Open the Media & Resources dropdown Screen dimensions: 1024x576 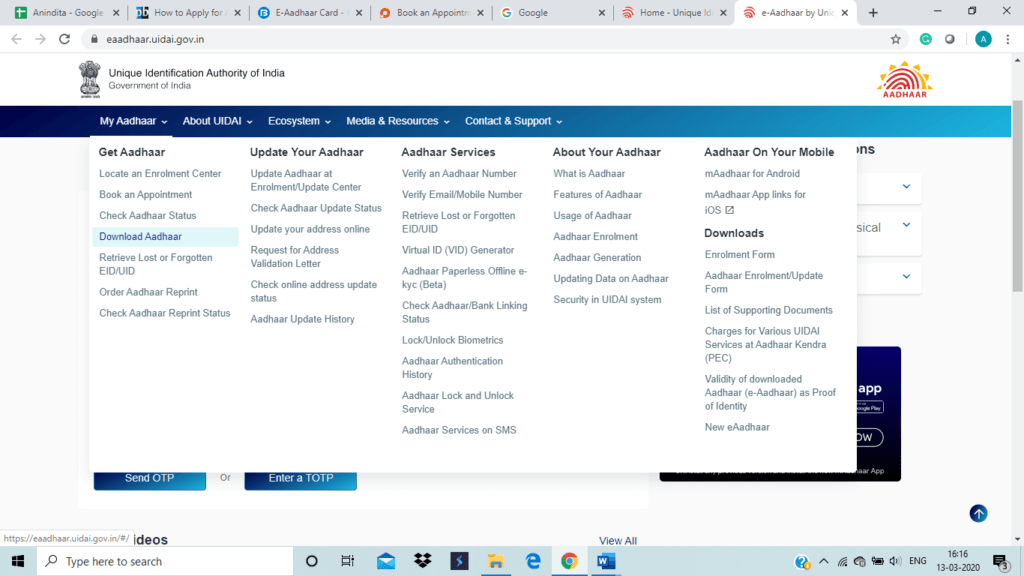[x=398, y=121]
